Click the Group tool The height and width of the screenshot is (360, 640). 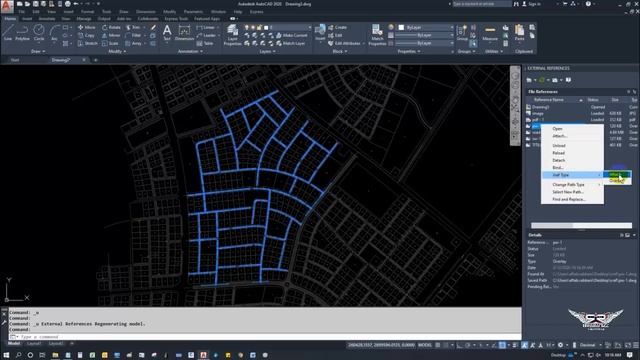(x=462, y=33)
